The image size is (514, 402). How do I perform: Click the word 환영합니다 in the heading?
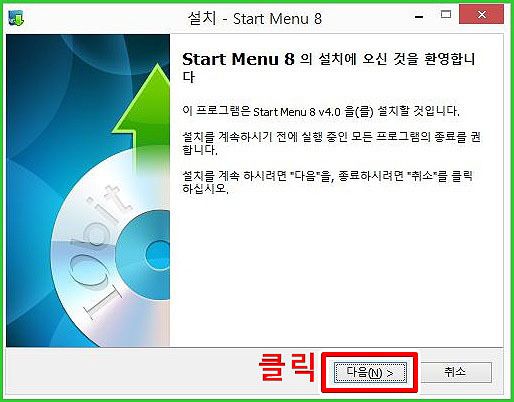tap(450, 60)
